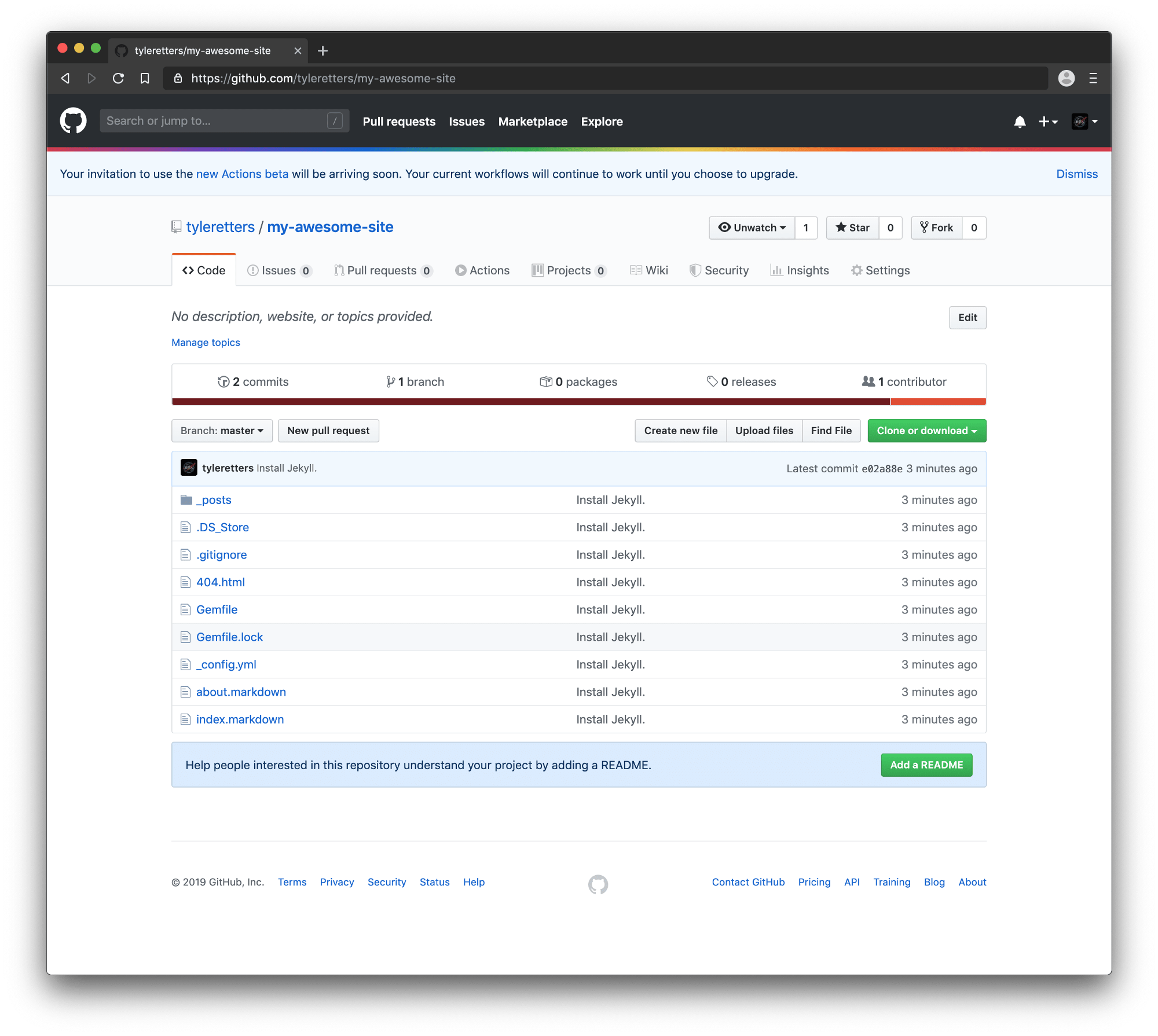1158x1036 pixels.
Task: Click the file icon beside about.markdown
Action: coord(185,692)
